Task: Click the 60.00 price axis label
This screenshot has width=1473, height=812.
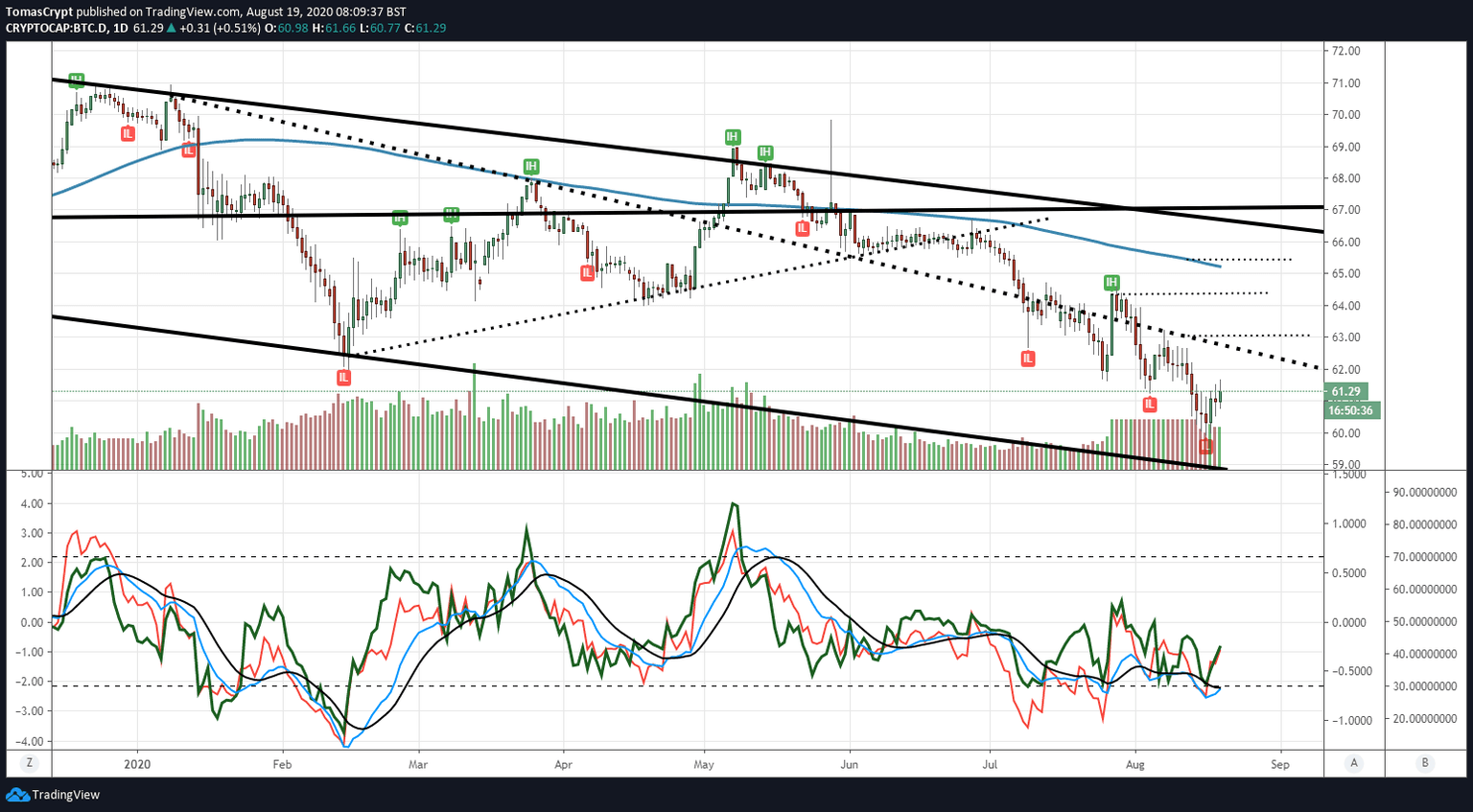Action: click(1346, 433)
